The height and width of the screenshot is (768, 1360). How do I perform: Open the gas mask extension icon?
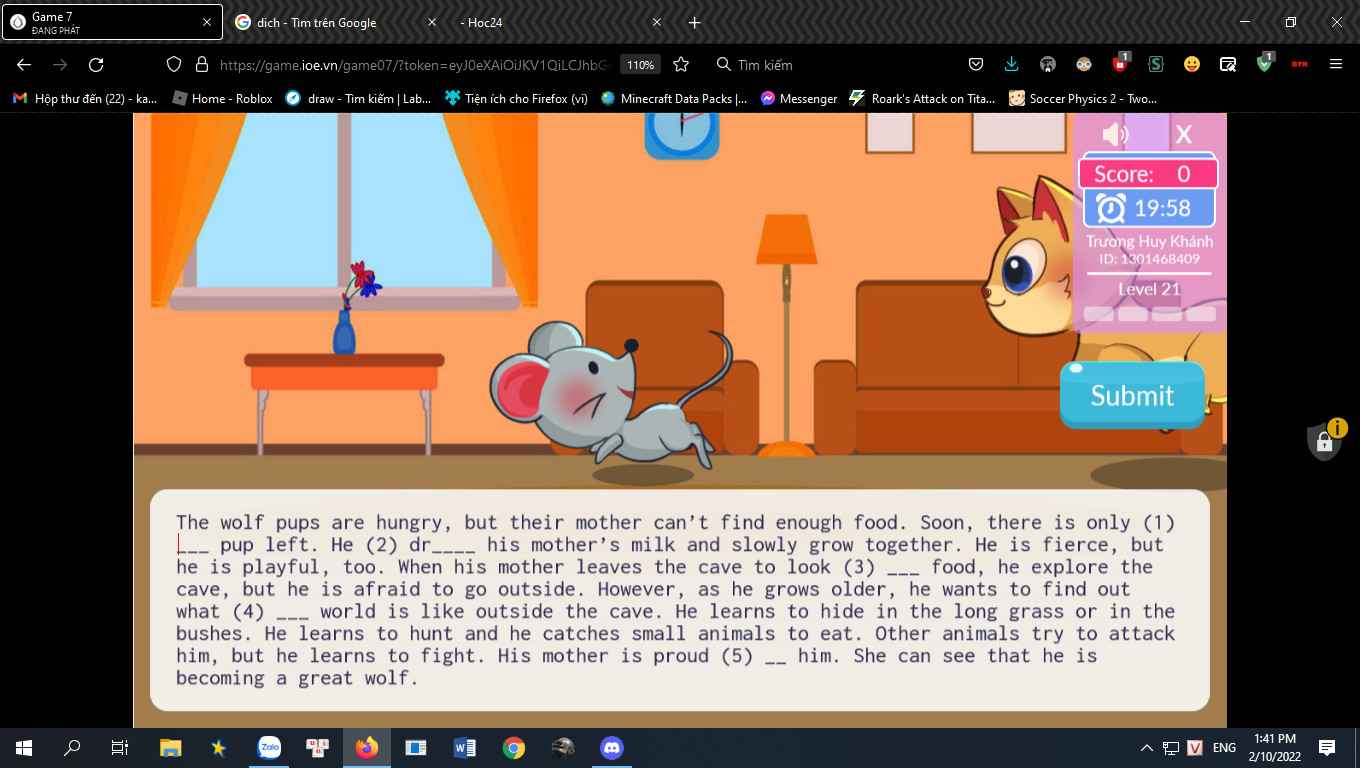tap(1048, 64)
